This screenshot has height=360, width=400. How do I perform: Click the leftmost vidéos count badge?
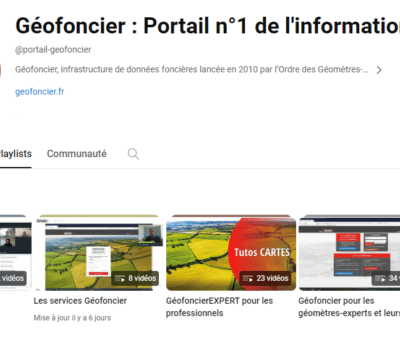[13, 278]
